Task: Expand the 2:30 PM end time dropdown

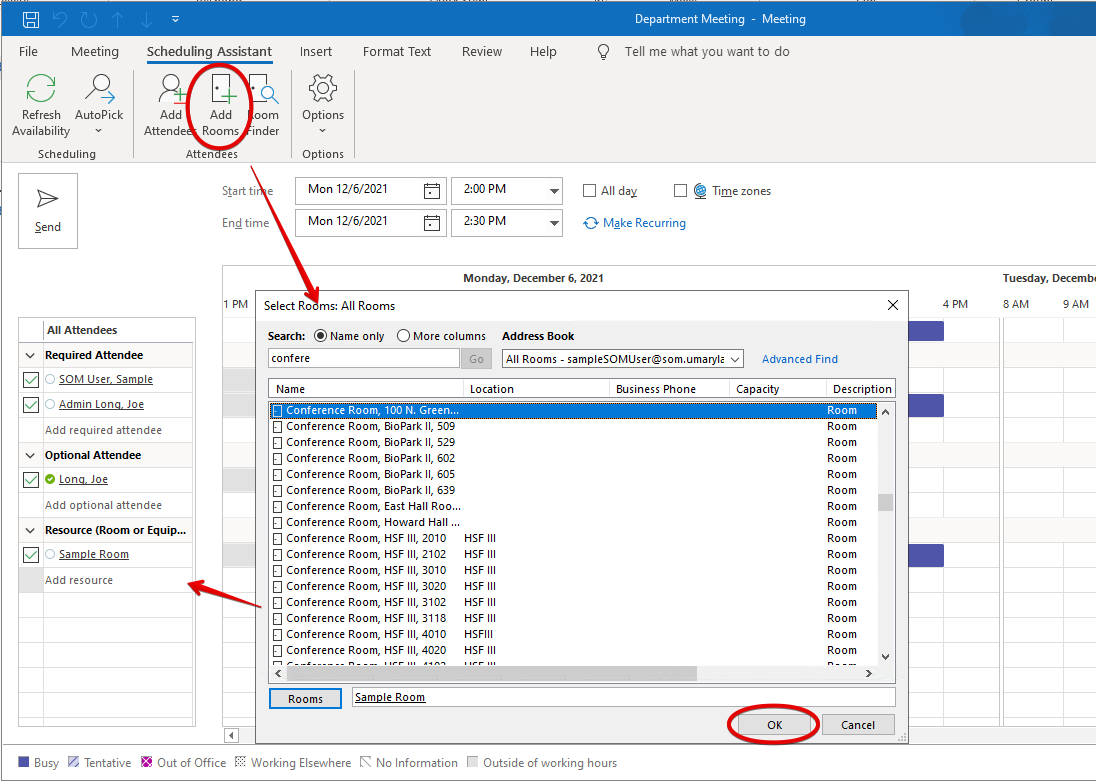Action: tap(554, 222)
